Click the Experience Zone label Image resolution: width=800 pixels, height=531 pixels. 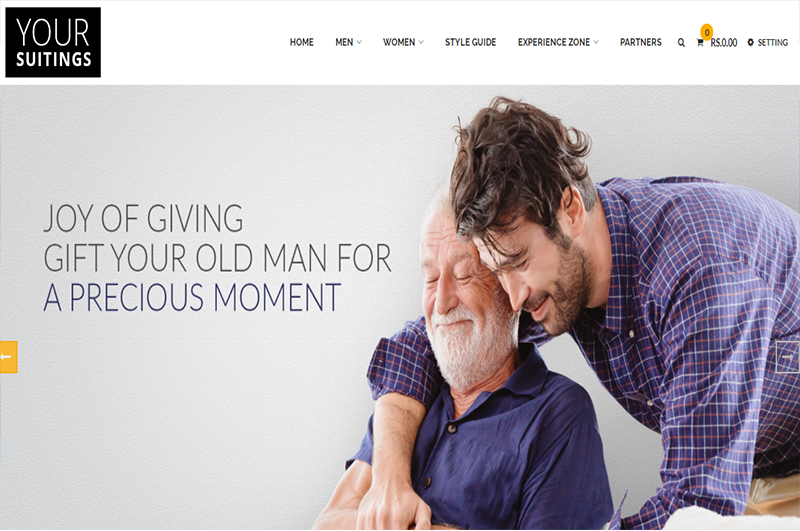(554, 42)
